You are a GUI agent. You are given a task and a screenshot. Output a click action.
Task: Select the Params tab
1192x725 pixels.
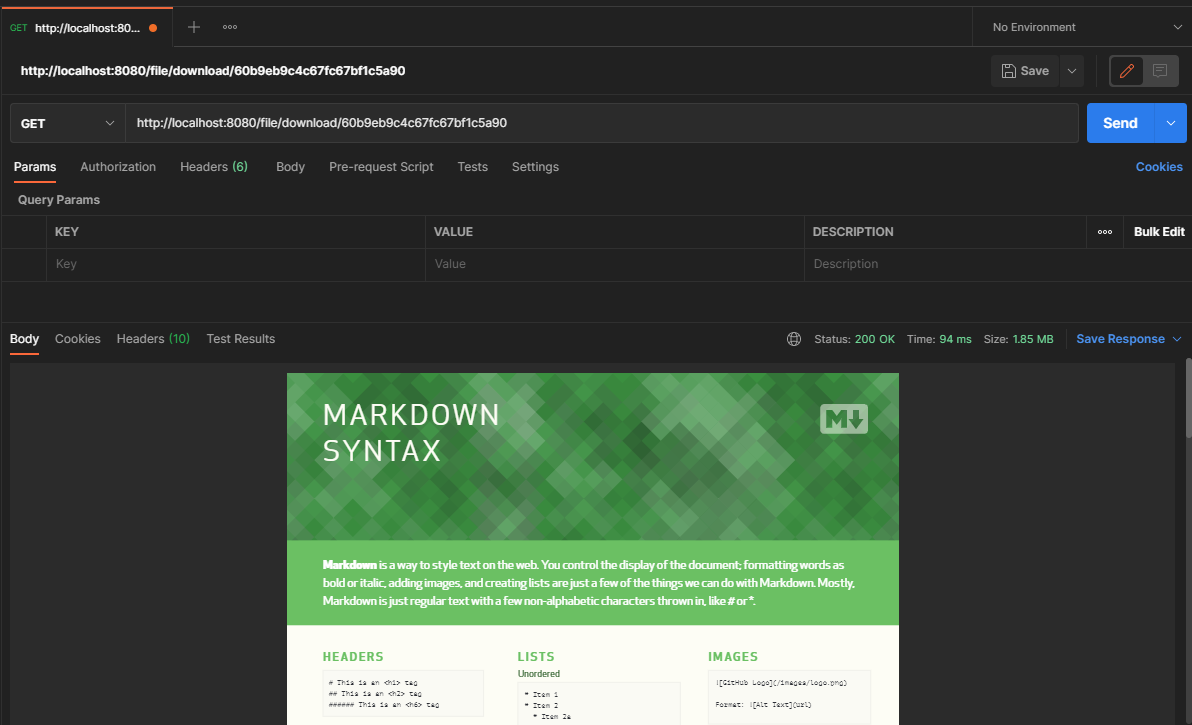tap(35, 166)
